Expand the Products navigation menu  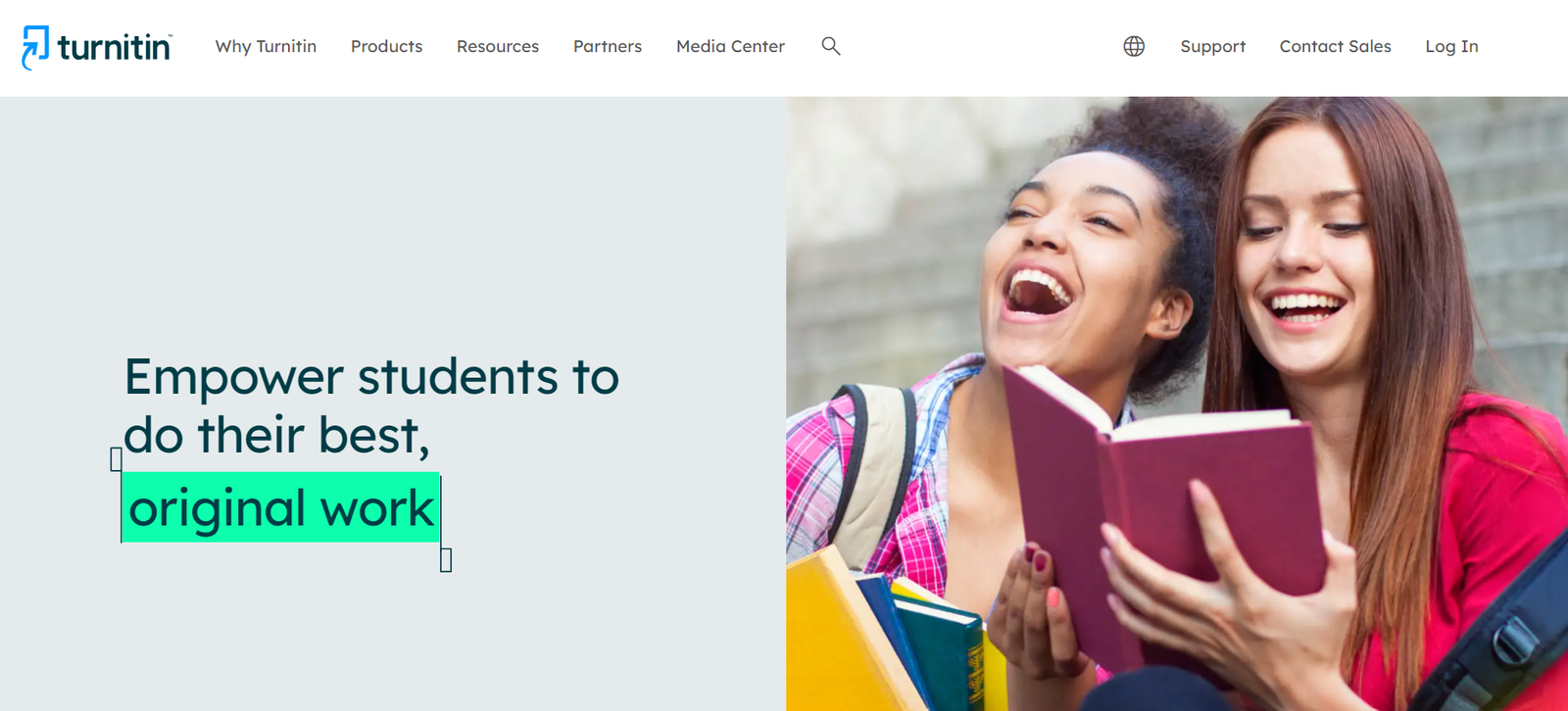[x=386, y=46]
